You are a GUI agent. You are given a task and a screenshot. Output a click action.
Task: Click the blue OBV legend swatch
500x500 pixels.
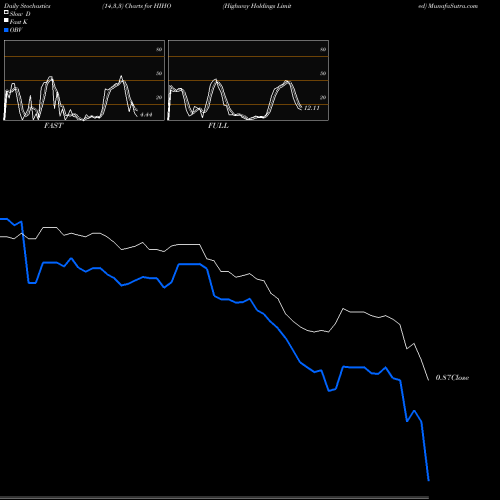coord(6,30)
